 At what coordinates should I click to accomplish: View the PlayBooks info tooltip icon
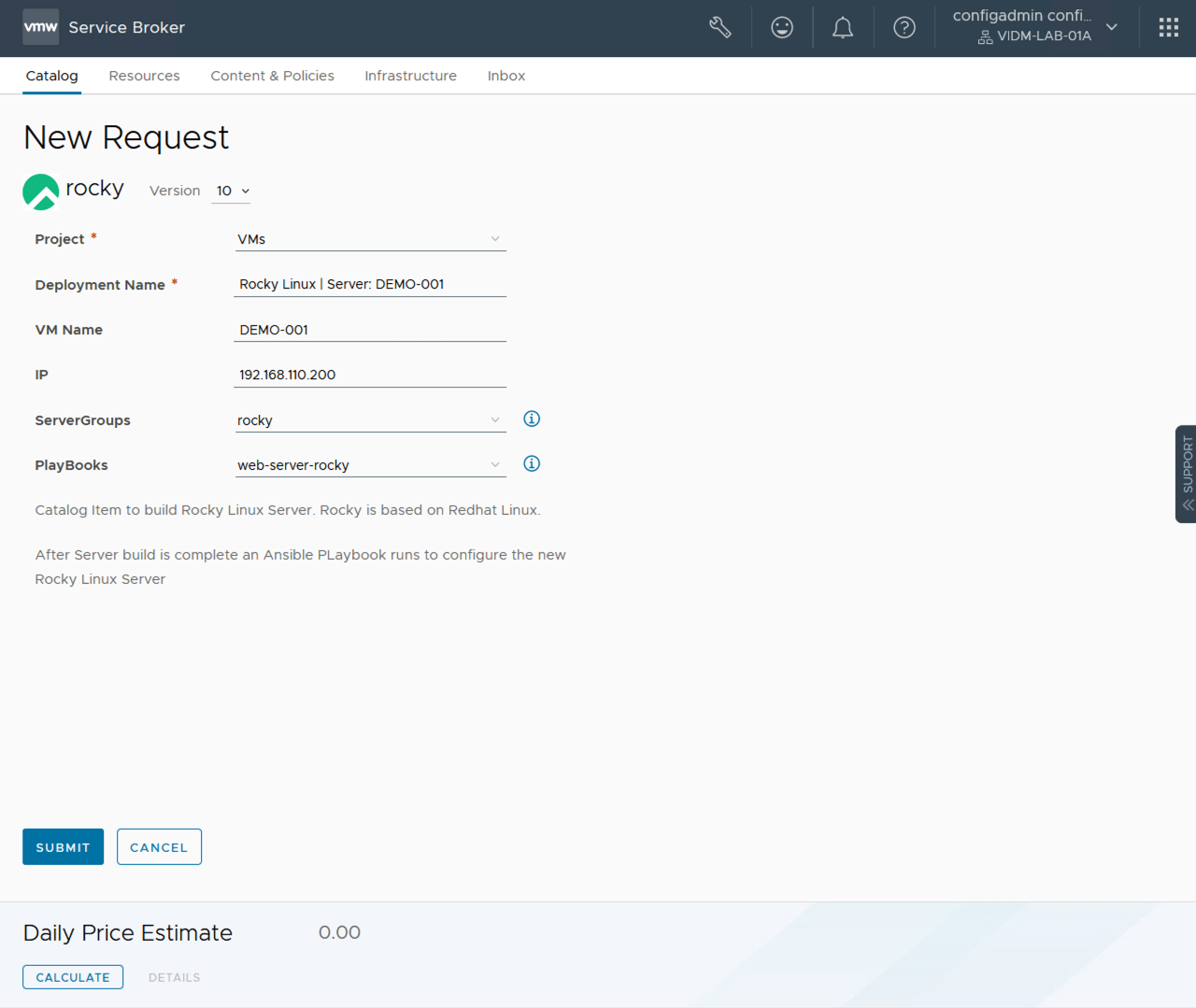pos(531,463)
